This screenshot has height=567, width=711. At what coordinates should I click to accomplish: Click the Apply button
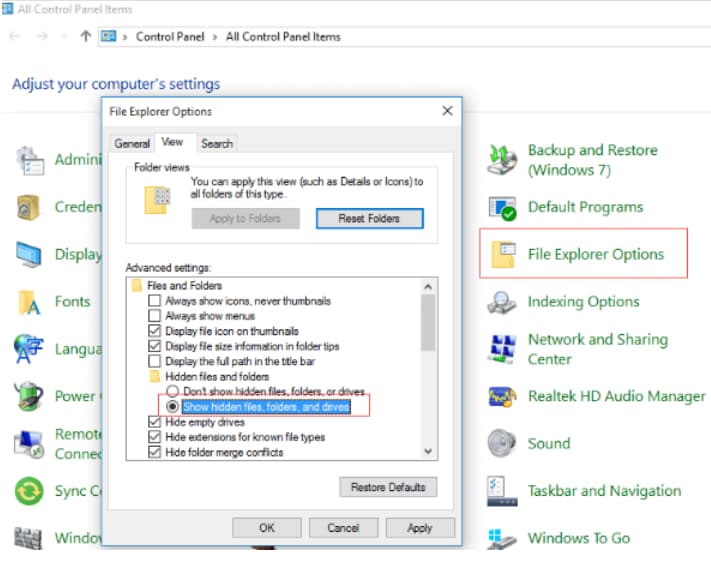420,528
